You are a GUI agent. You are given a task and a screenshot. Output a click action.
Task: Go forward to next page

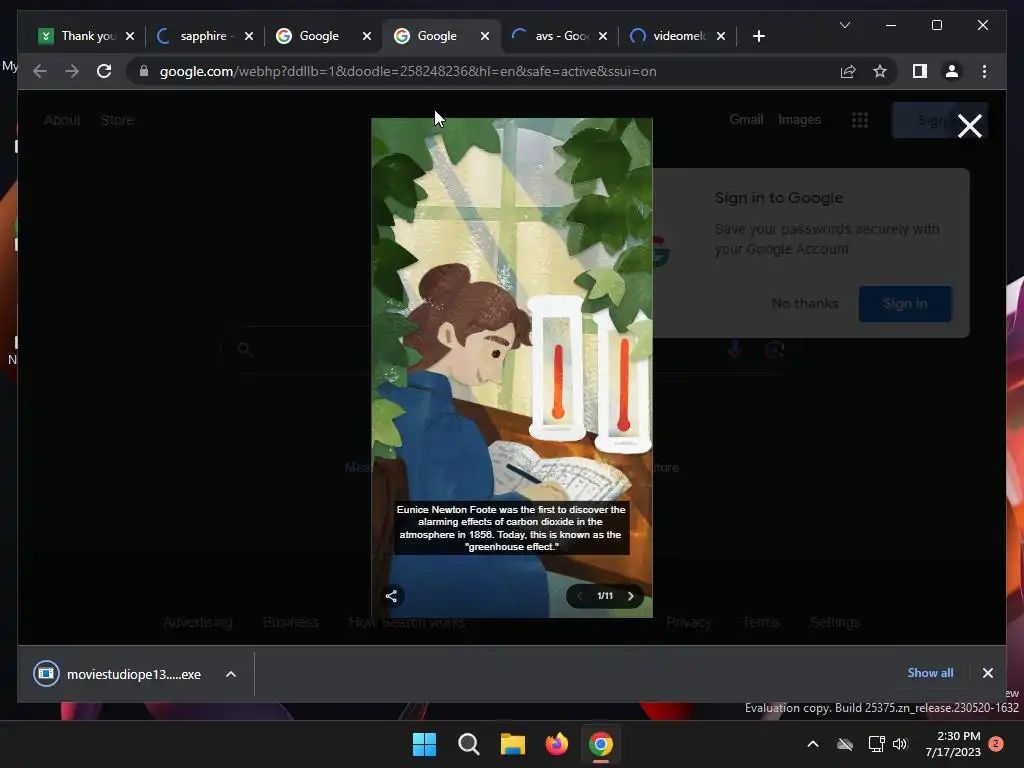[72, 71]
